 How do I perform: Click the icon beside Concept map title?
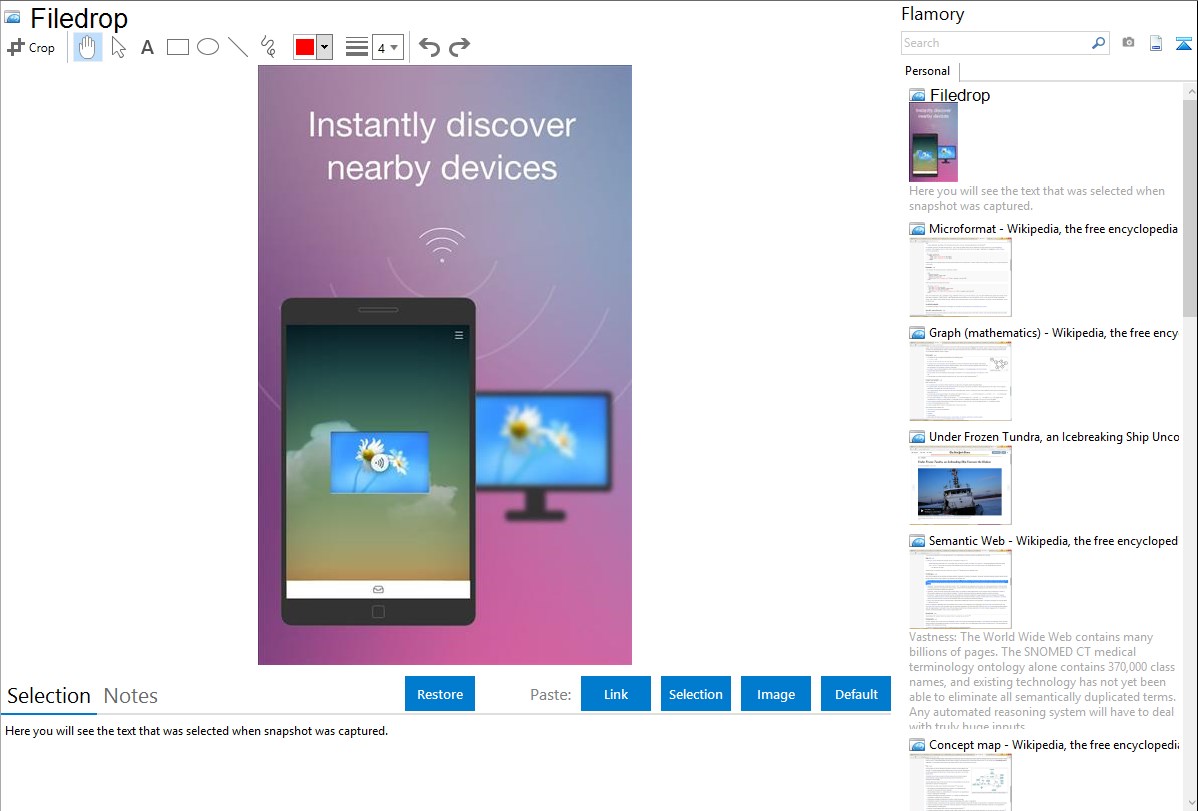coord(918,745)
